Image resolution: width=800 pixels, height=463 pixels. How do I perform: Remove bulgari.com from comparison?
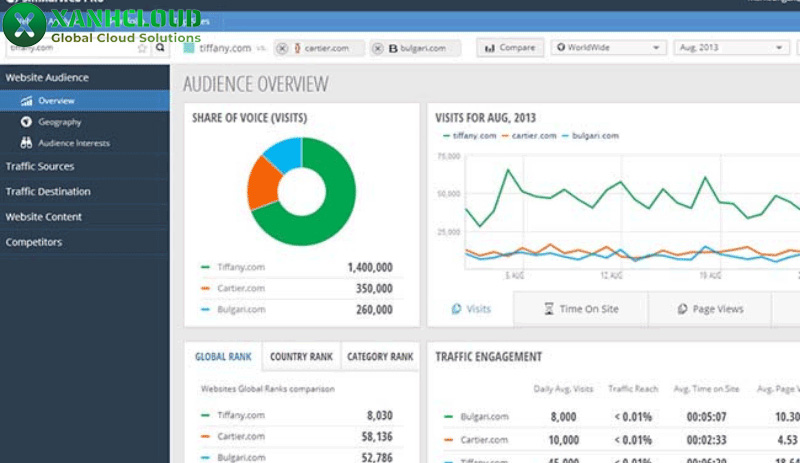click(x=379, y=48)
